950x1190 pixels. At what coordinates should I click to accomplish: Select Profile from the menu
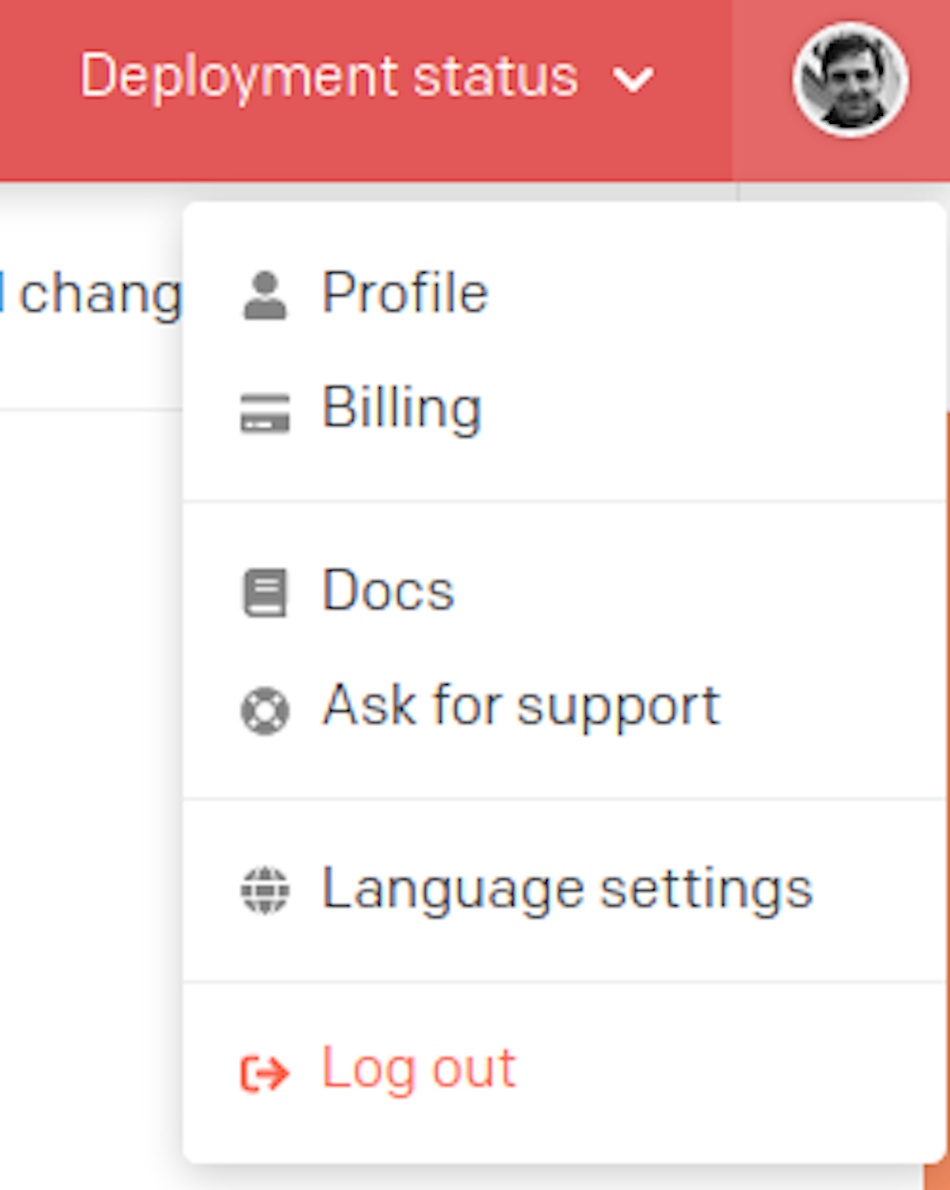404,291
